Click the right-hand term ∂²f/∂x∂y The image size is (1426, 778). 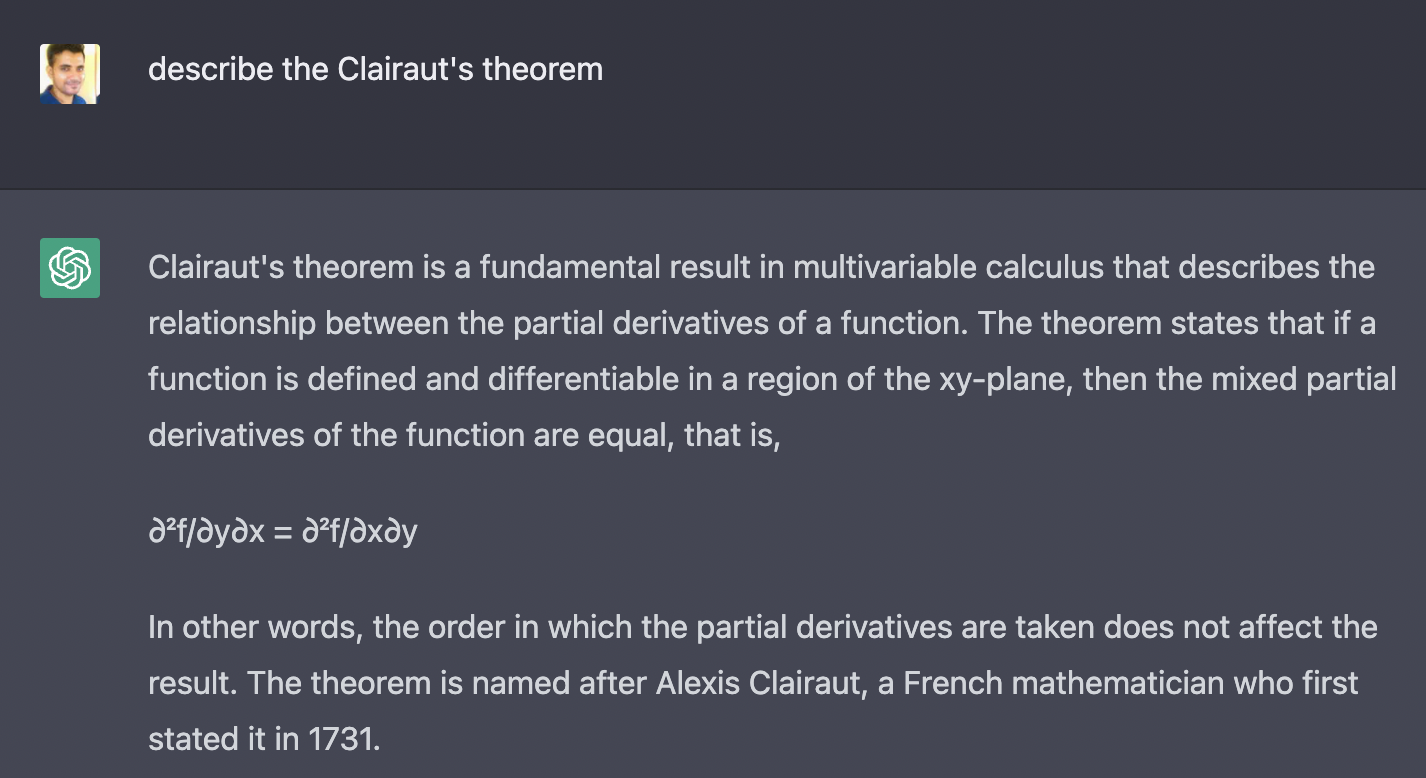click(358, 531)
